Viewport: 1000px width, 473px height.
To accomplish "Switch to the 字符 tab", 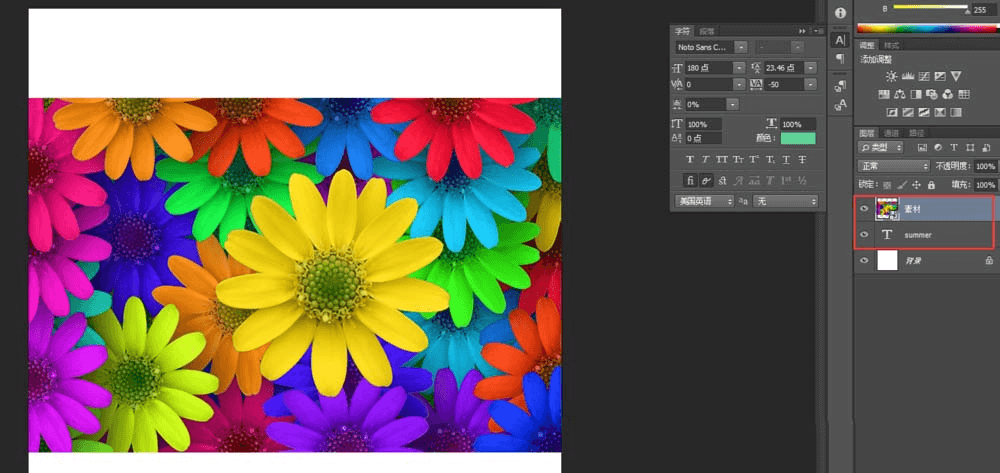I will (x=682, y=31).
